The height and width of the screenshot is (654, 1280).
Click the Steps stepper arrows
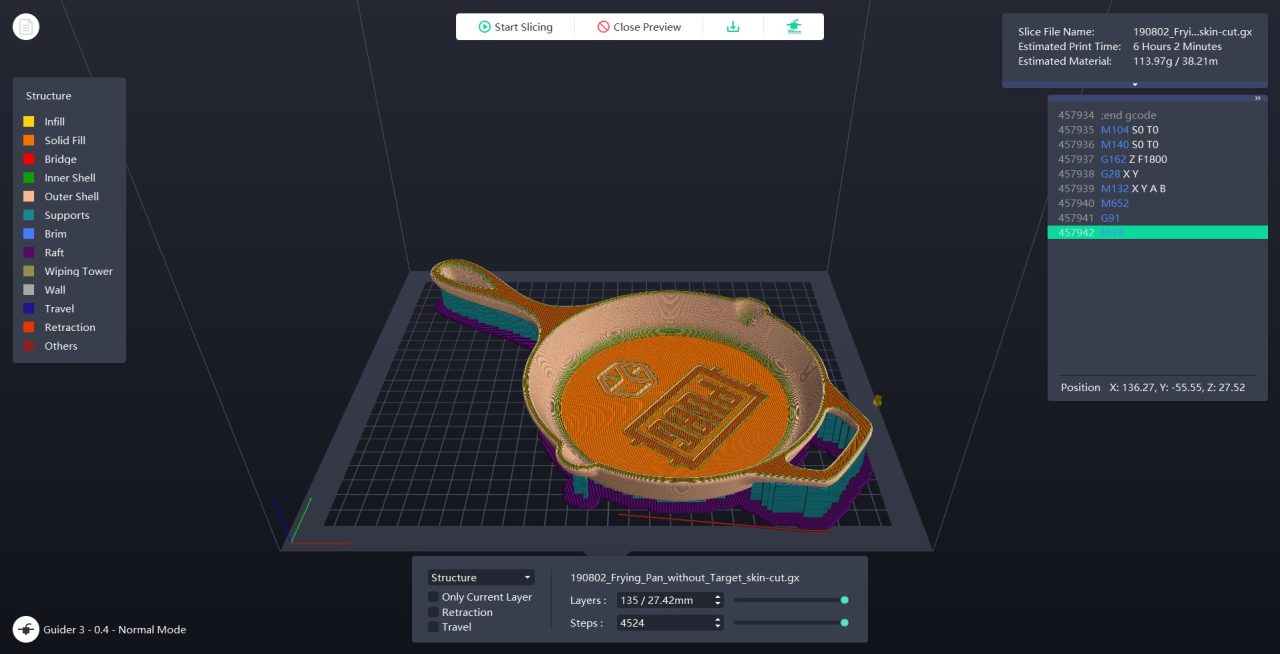[x=717, y=623]
